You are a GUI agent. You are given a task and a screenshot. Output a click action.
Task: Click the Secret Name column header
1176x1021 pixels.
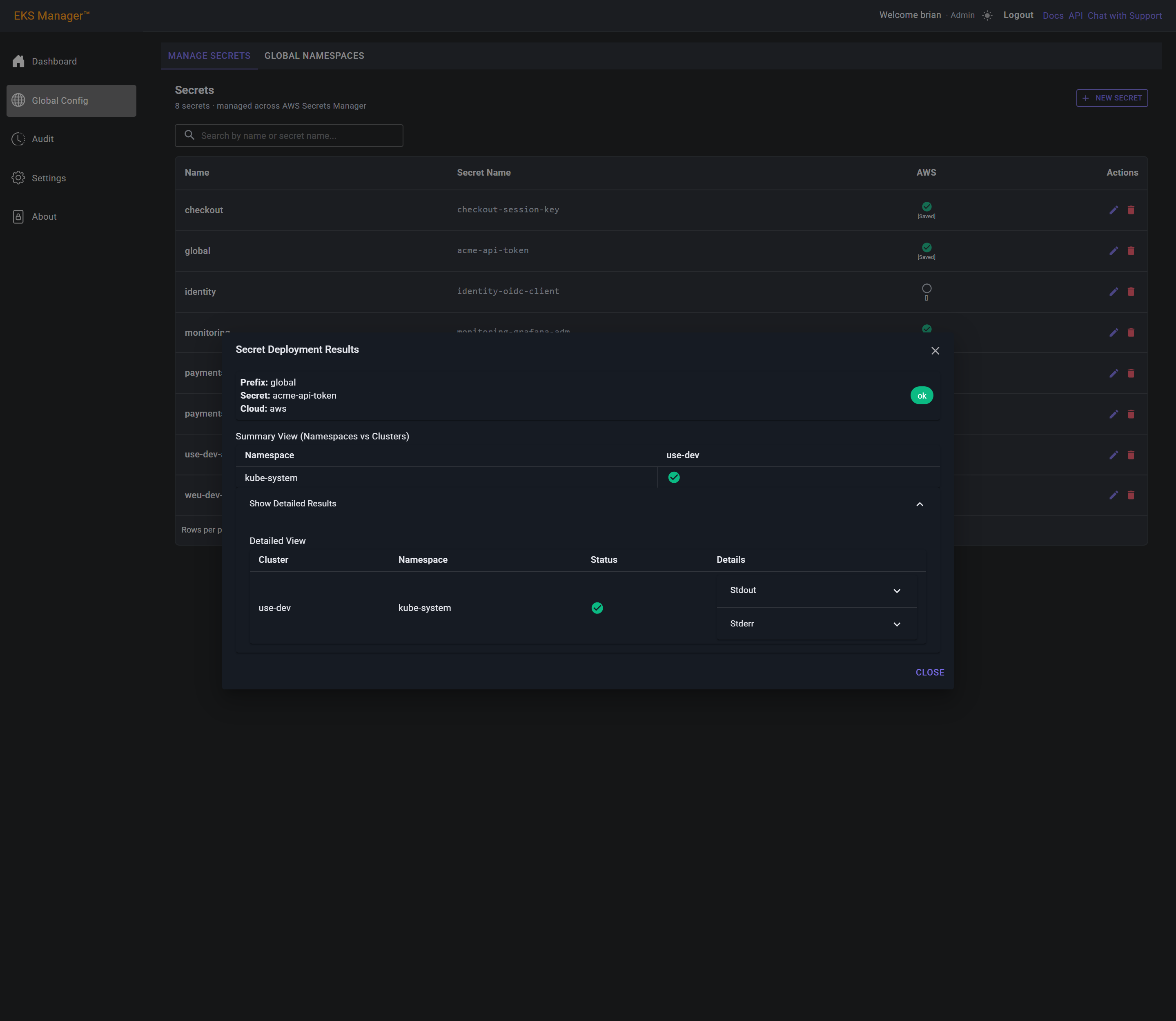pyautogui.click(x=484, y=173)
